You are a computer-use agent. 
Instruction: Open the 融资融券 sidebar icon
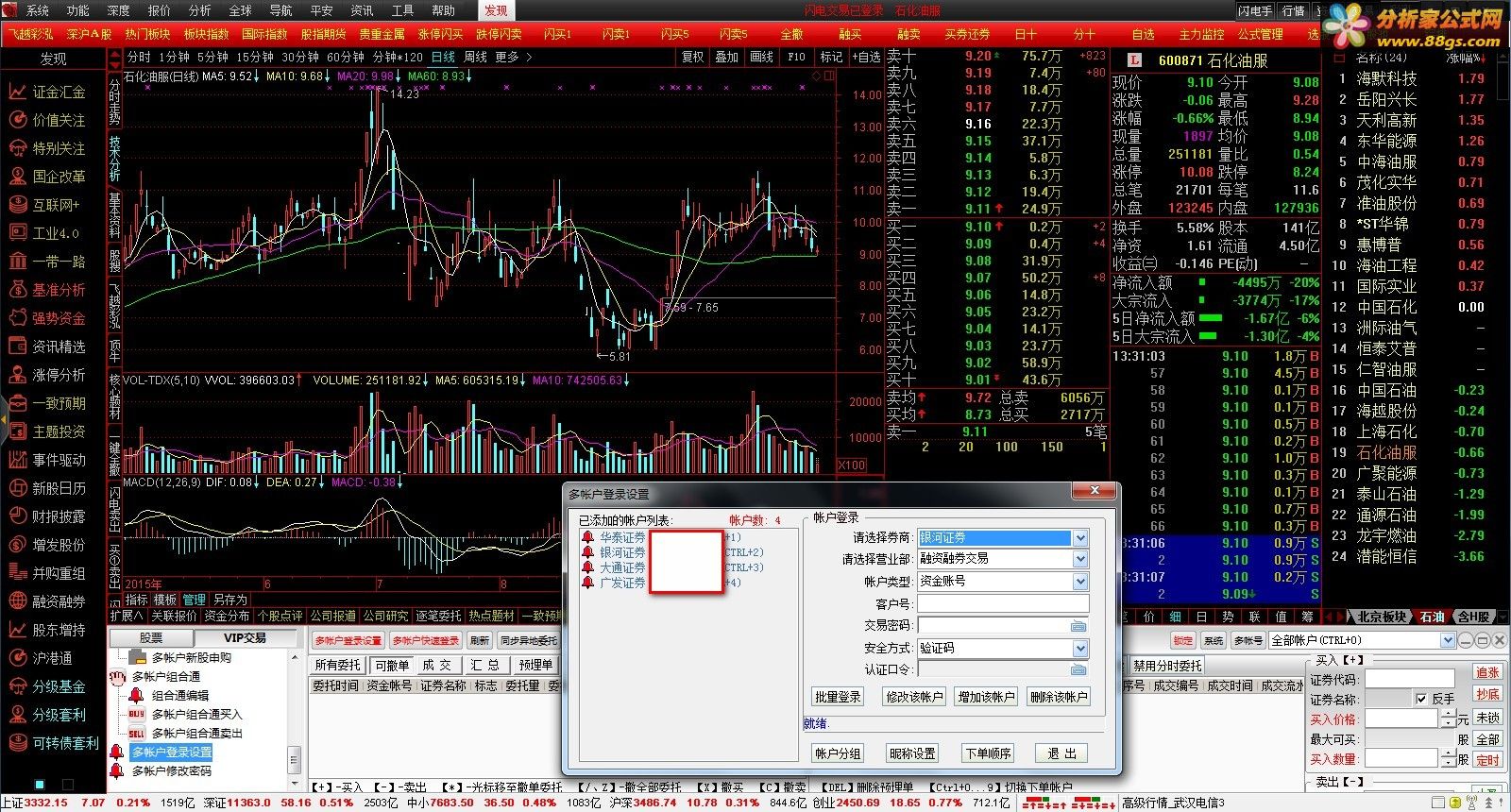pyautogui.click(x=17, y=601)
